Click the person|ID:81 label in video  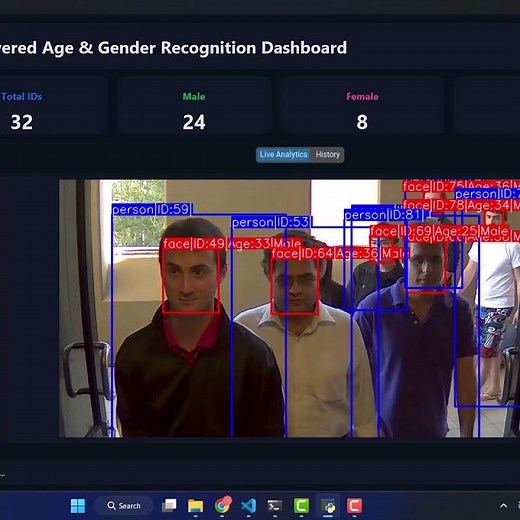point(383,215)
